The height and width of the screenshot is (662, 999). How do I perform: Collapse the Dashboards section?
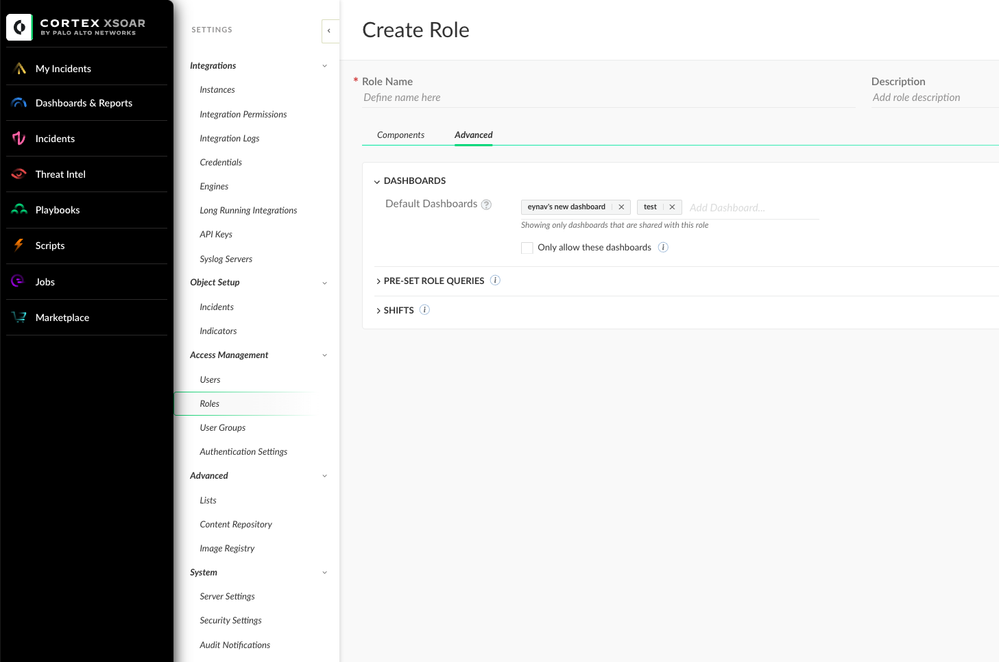point(377,182)
